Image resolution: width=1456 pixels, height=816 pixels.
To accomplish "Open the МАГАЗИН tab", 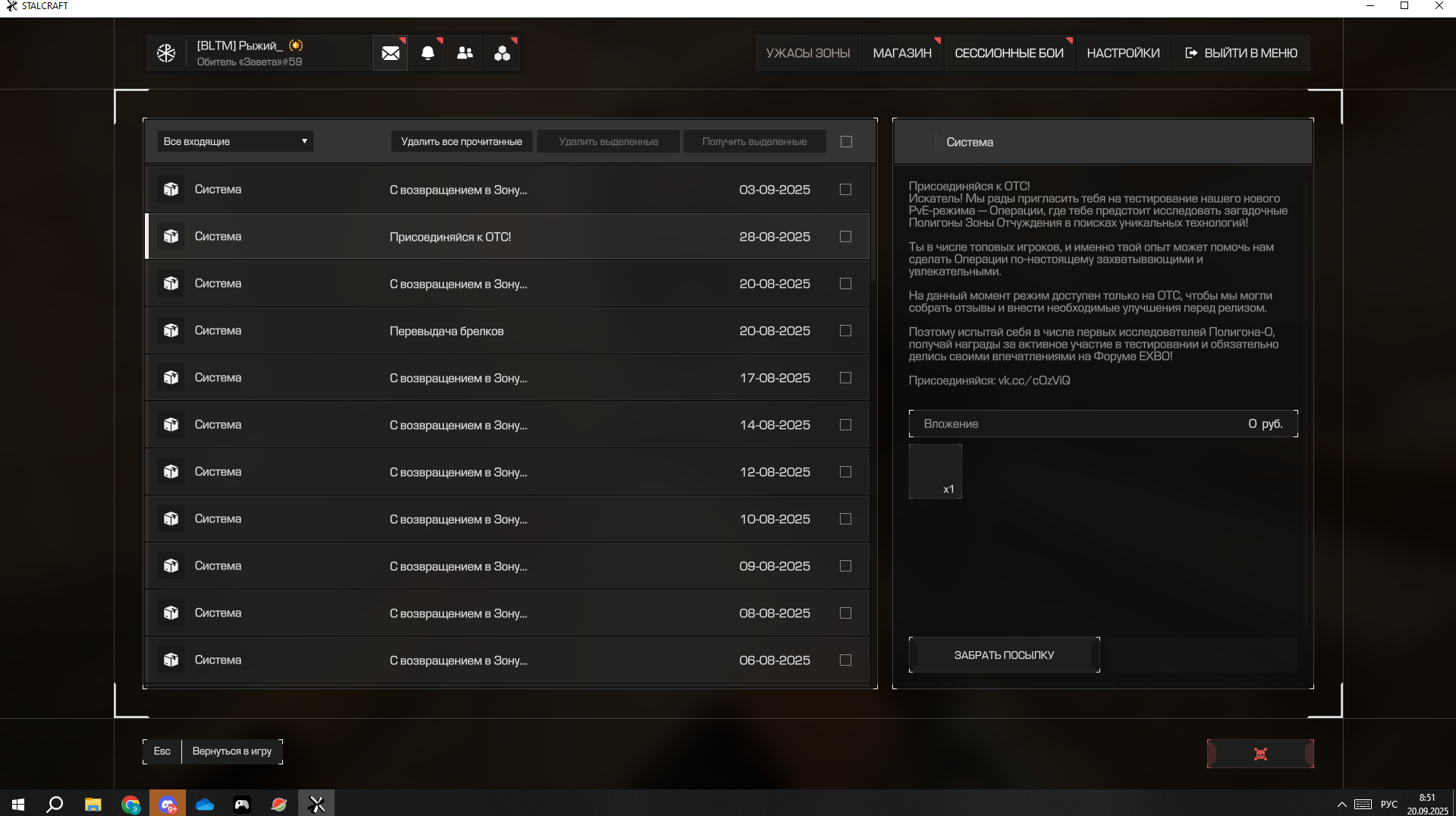I will click(x=901, y=53).
